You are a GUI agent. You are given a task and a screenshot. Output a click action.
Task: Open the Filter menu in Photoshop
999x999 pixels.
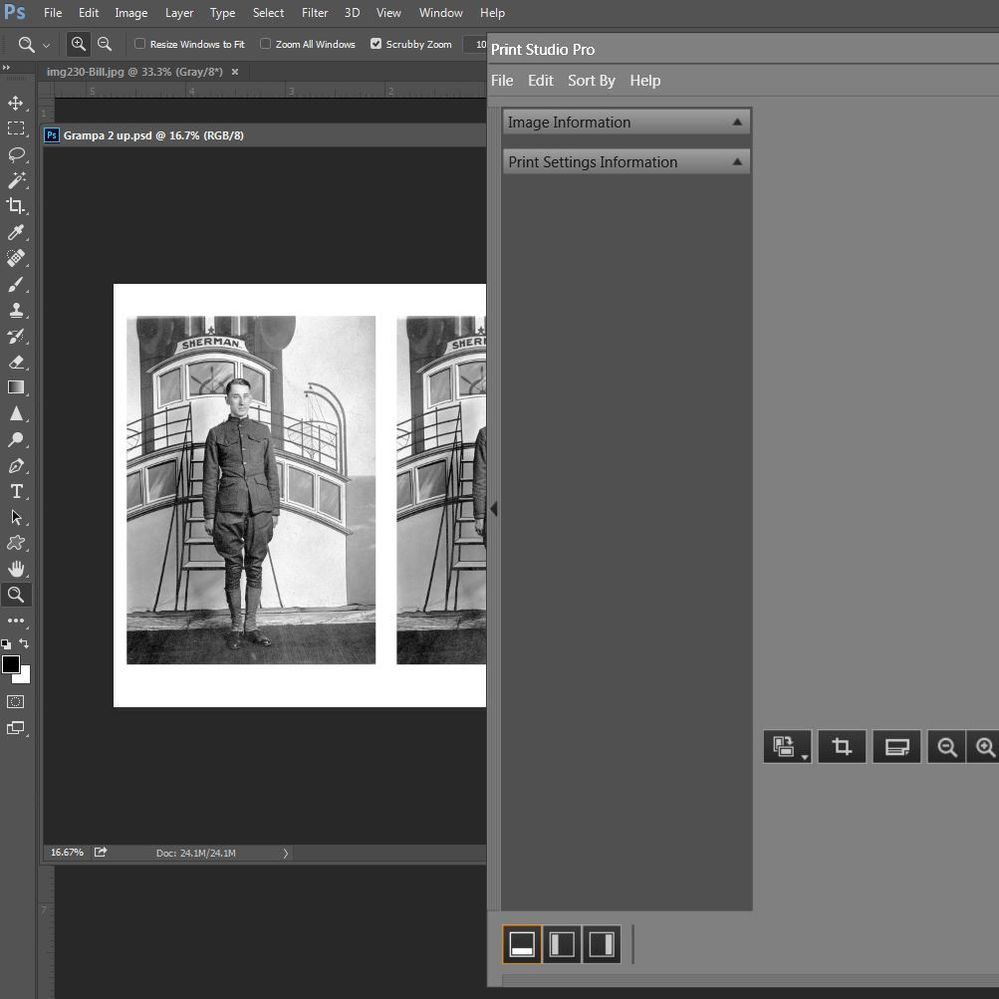(314, 13)
